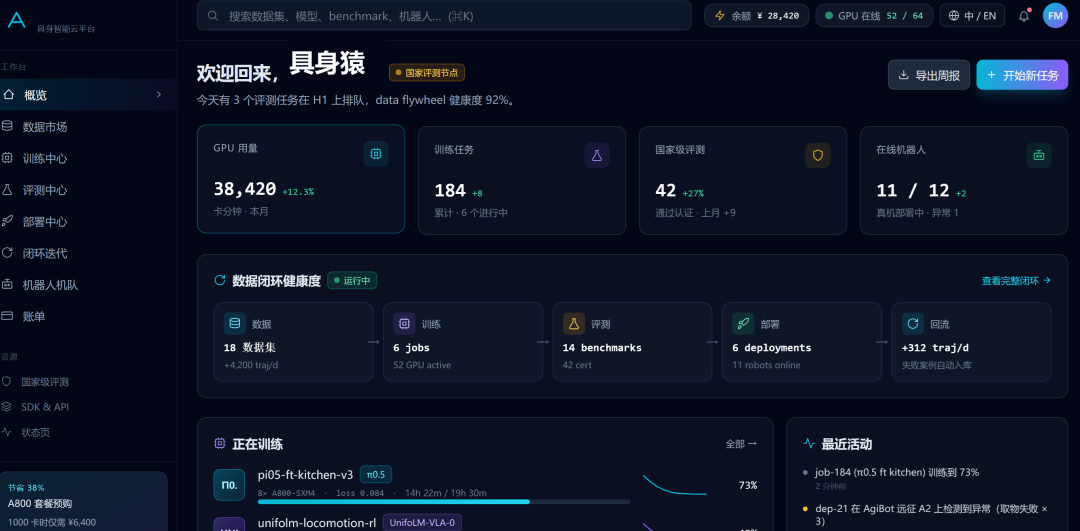Screen dimensions: 1080x531
Task: Click the search magnifier icon
Action: [214, 16]
